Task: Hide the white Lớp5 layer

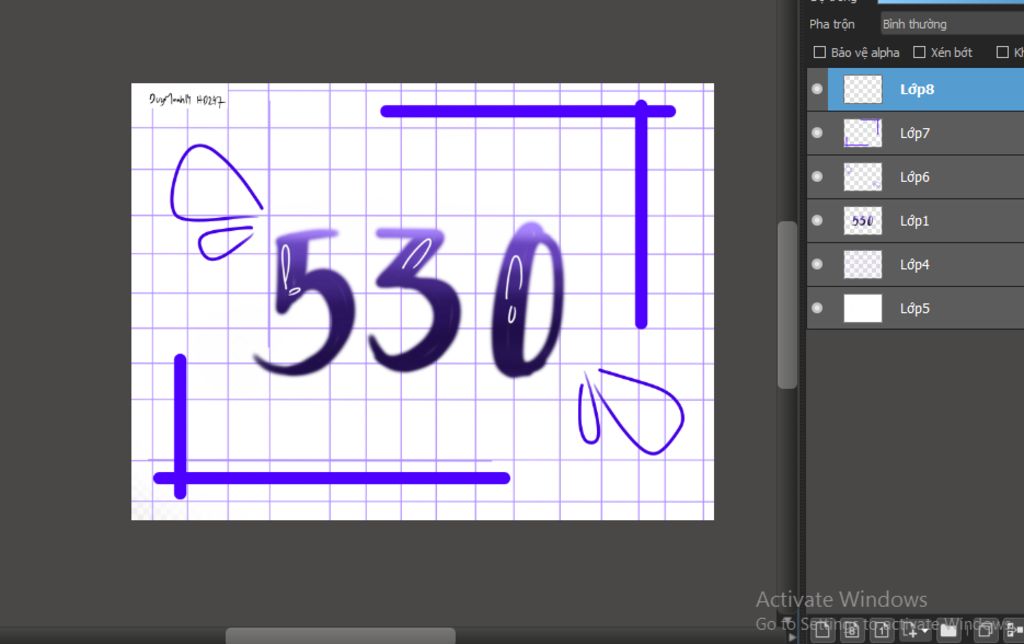Action: pyautogui.click(x=817, y=308)
